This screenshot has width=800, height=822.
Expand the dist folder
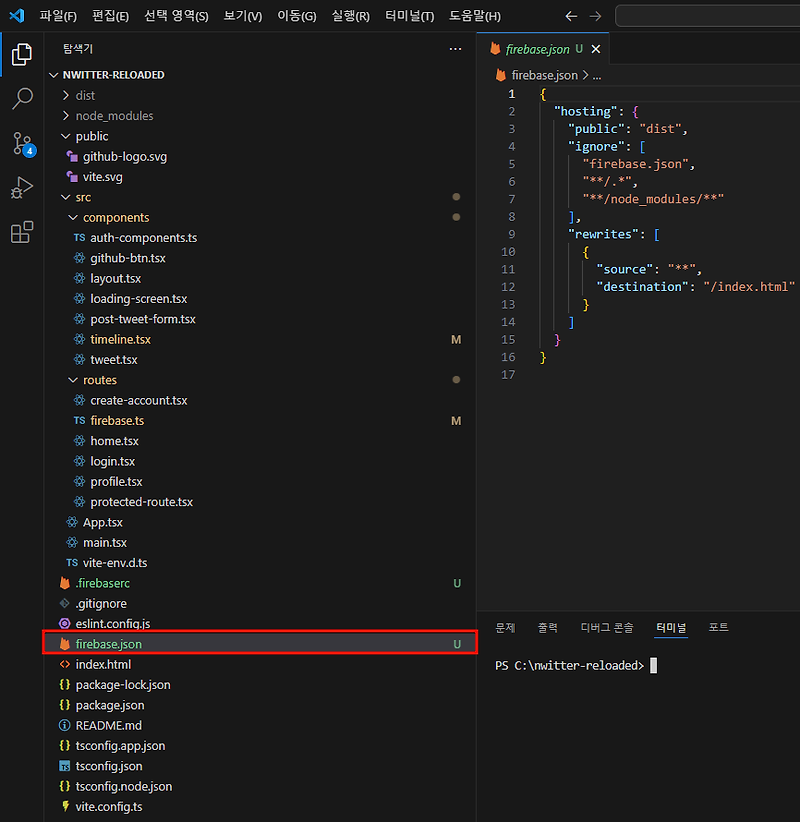pyautogui.click(x=66, y=95)
